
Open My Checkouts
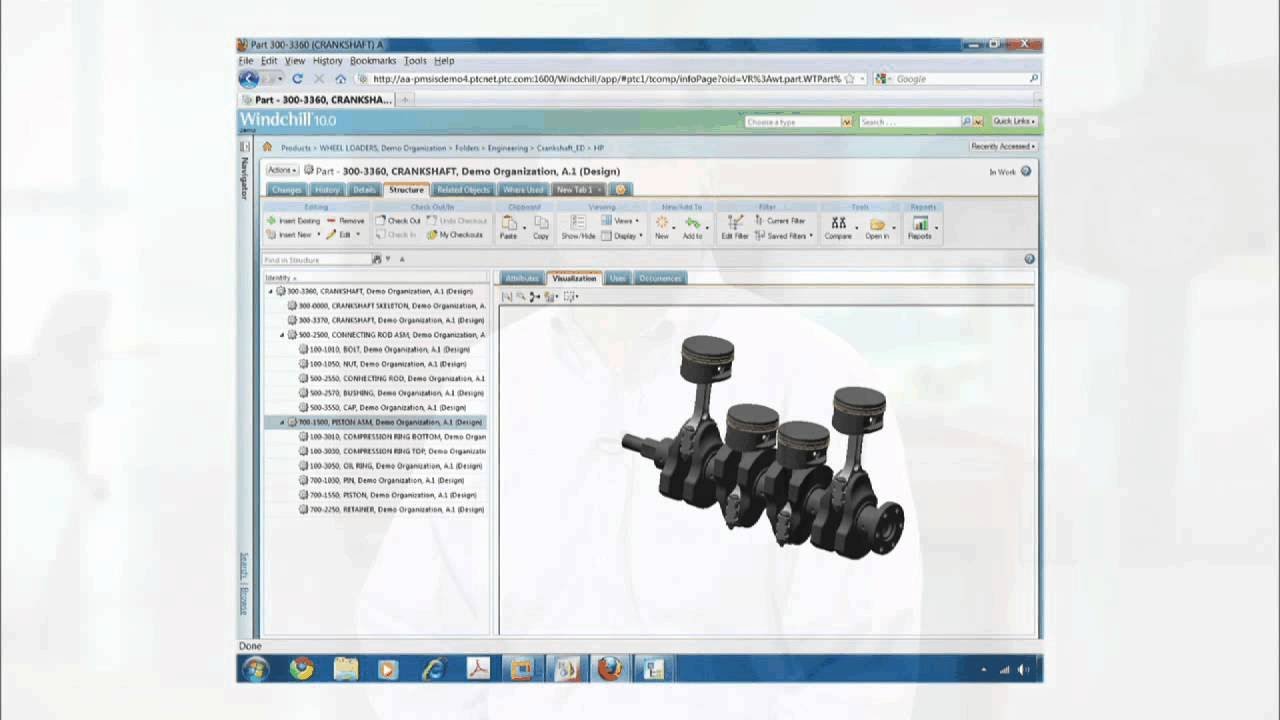pos(455,235)
